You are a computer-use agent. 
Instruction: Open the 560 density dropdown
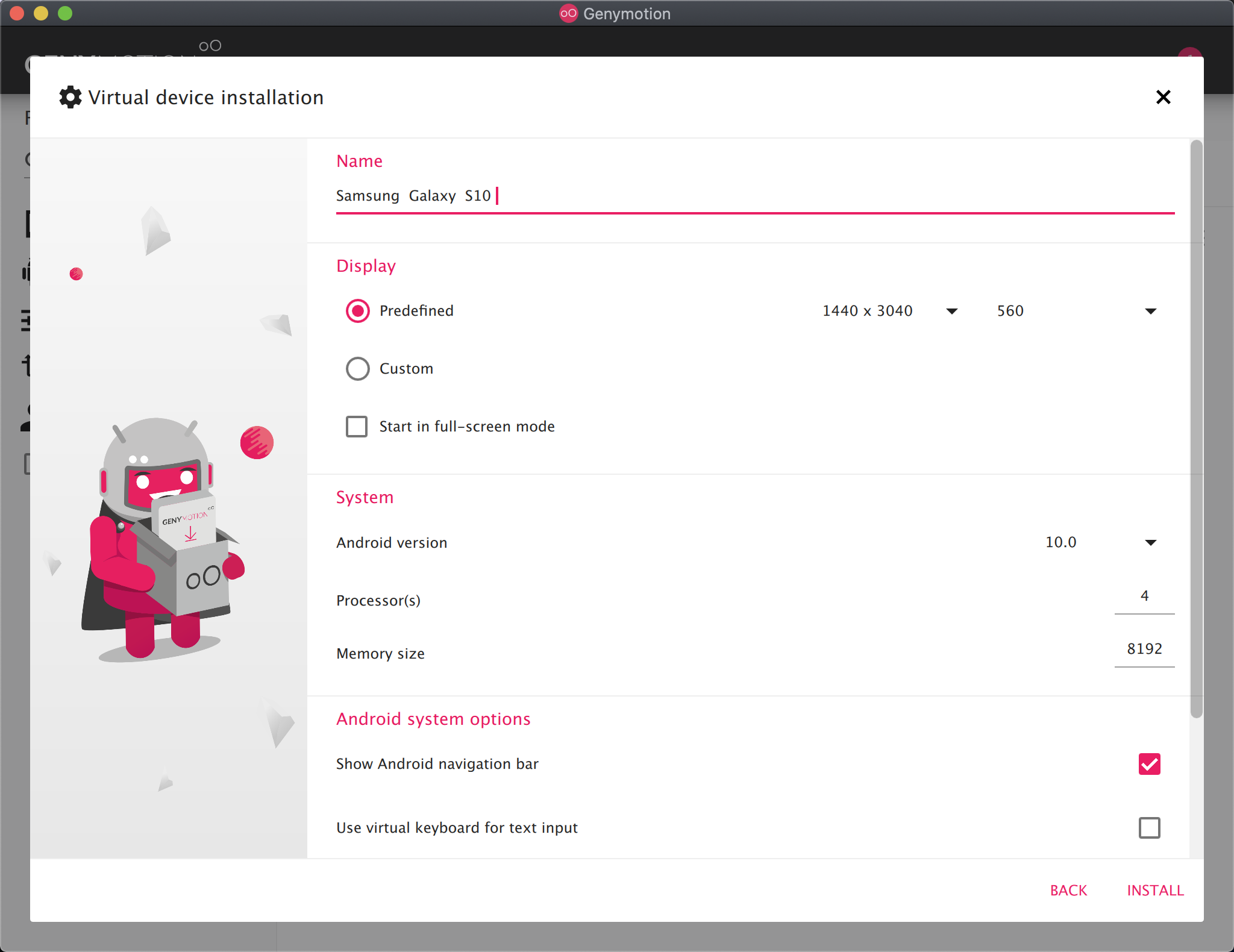1077,311
